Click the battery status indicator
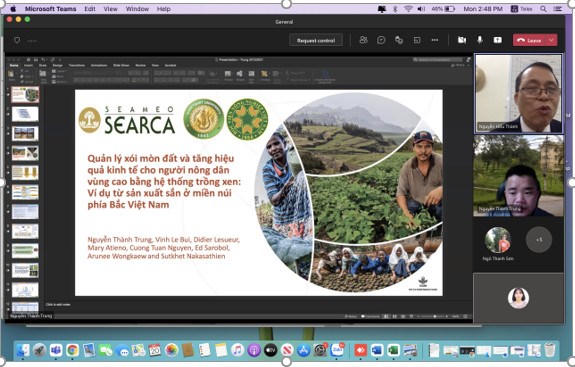The width and height of the screenshot is (575, 367). coord(443,9)
